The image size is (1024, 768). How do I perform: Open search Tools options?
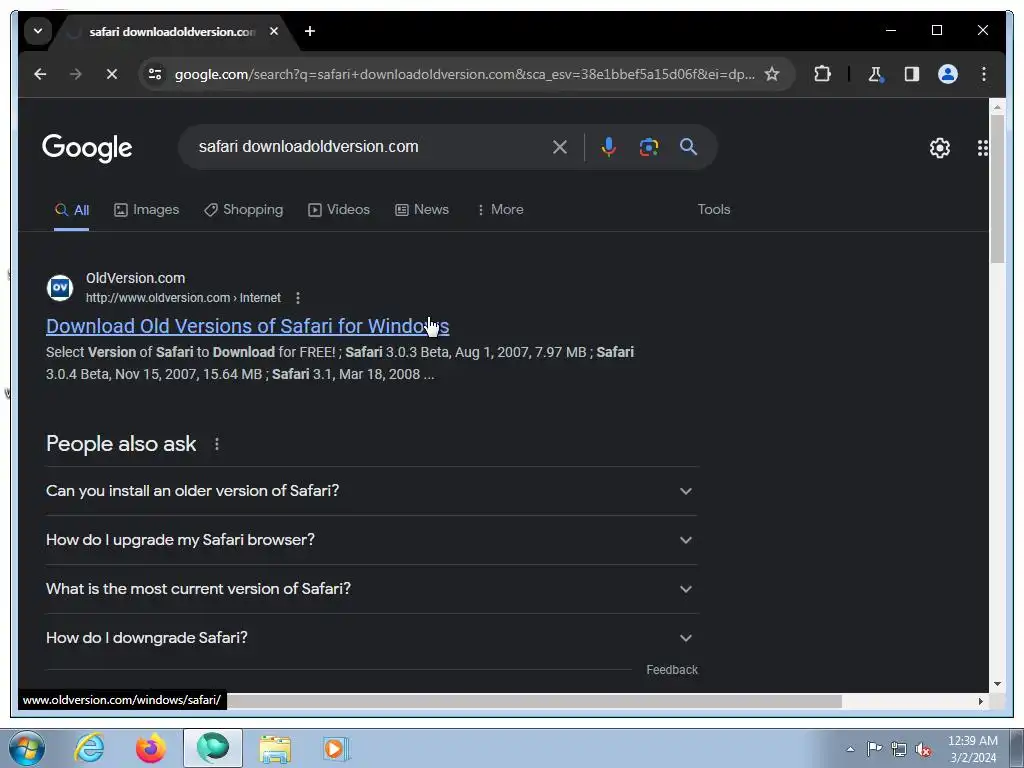[x=714, y=210]
